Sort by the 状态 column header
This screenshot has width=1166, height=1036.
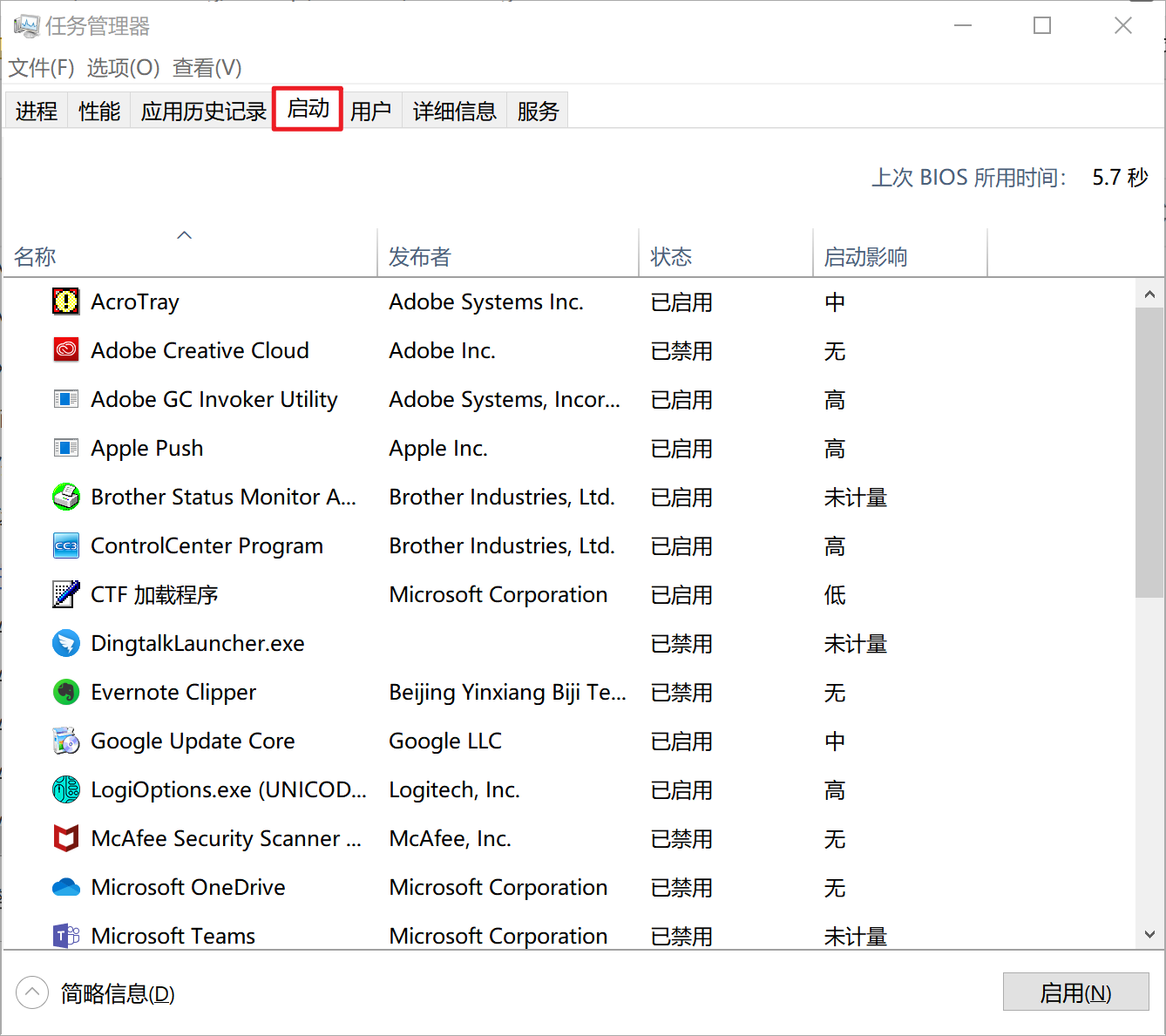click(726, 252)
